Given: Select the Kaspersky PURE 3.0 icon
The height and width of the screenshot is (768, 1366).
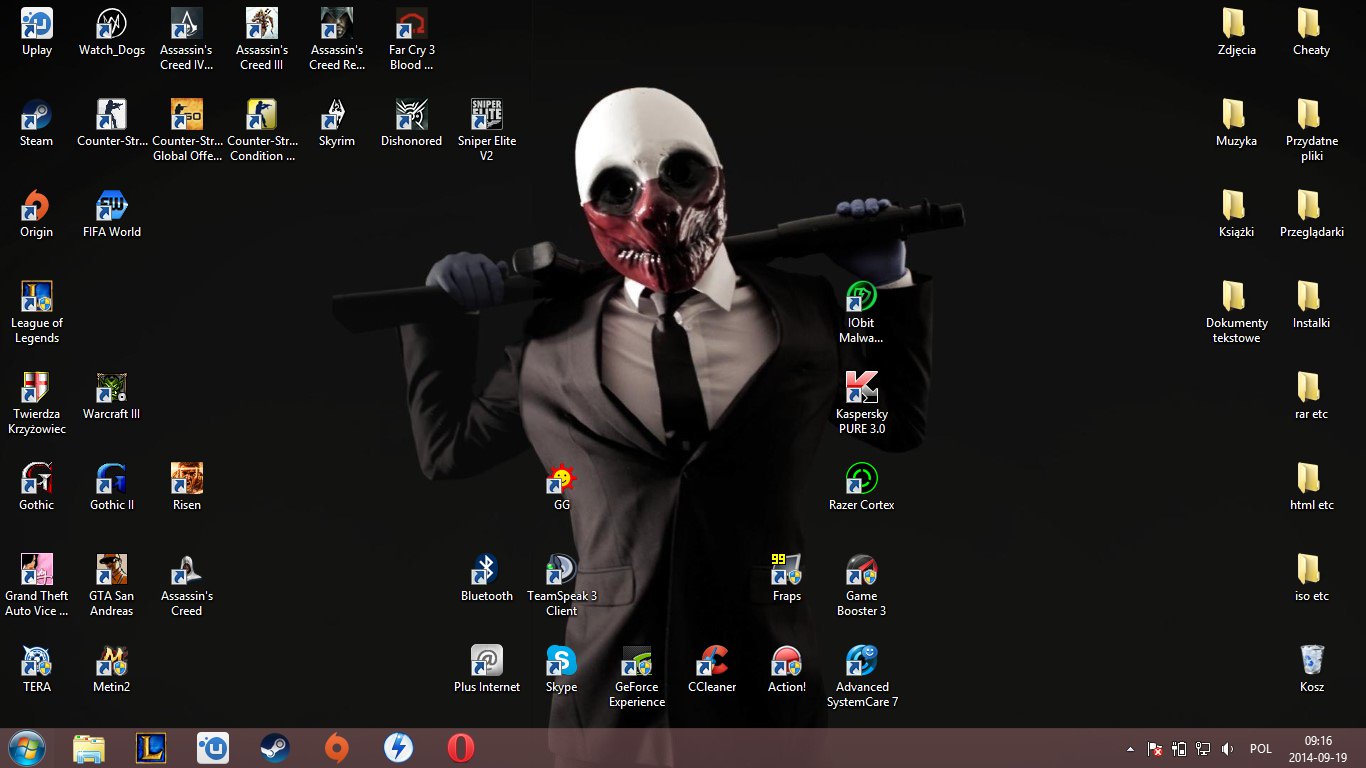Looking at the screenshot, I should (862, 403).
